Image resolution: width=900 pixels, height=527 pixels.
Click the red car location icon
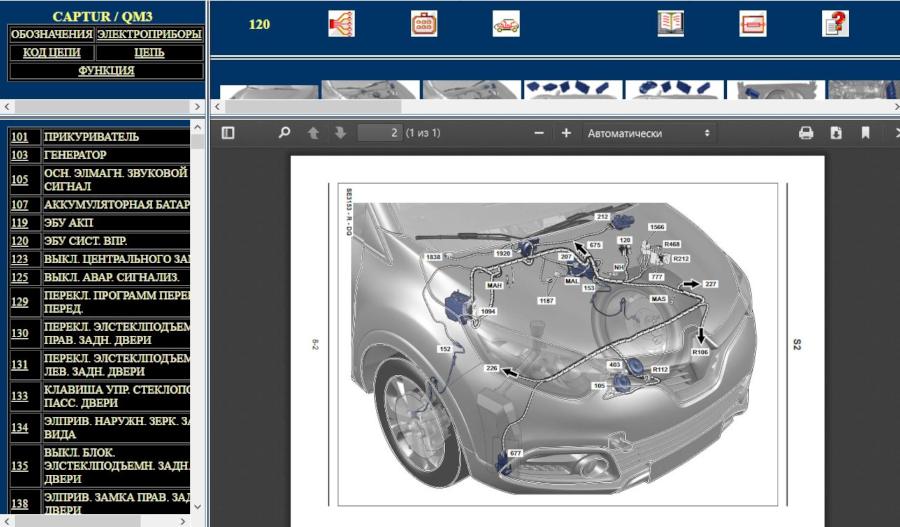[x=506, y=24]
